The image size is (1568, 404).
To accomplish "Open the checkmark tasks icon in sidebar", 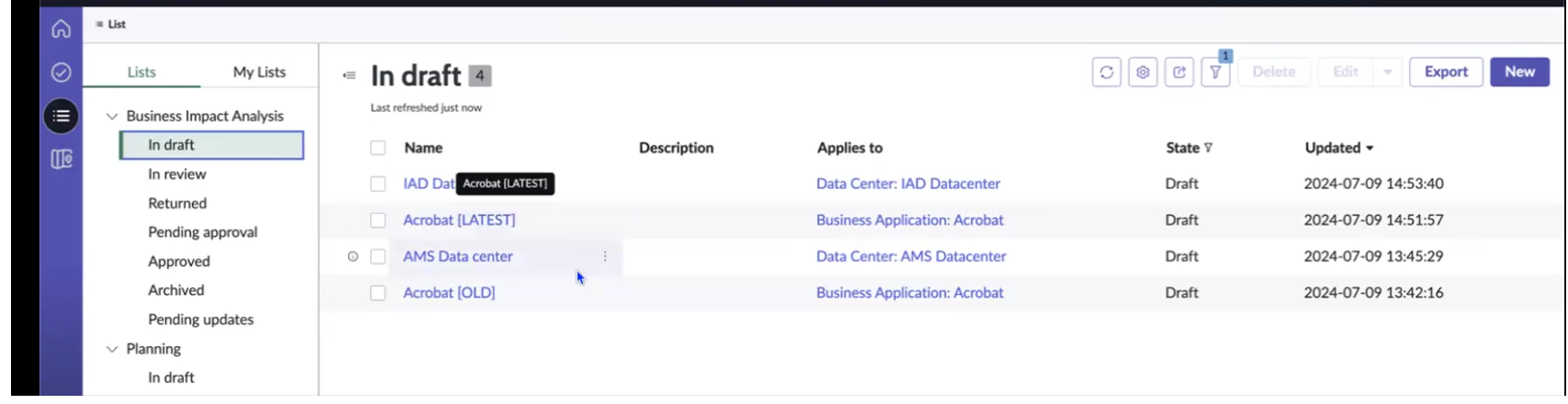I will tap(61, 73).
